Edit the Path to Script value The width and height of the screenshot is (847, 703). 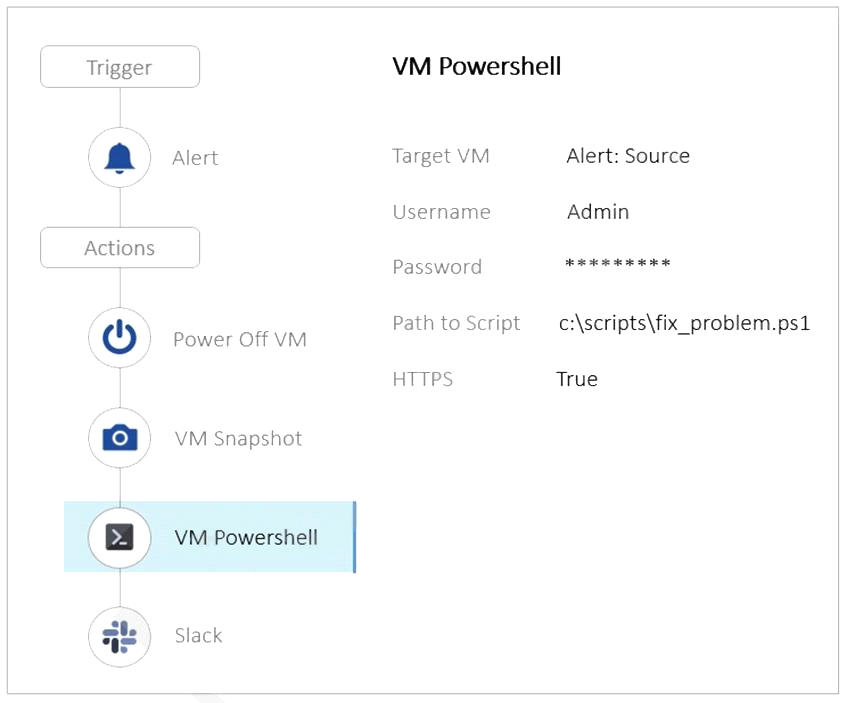click(684, 323)
